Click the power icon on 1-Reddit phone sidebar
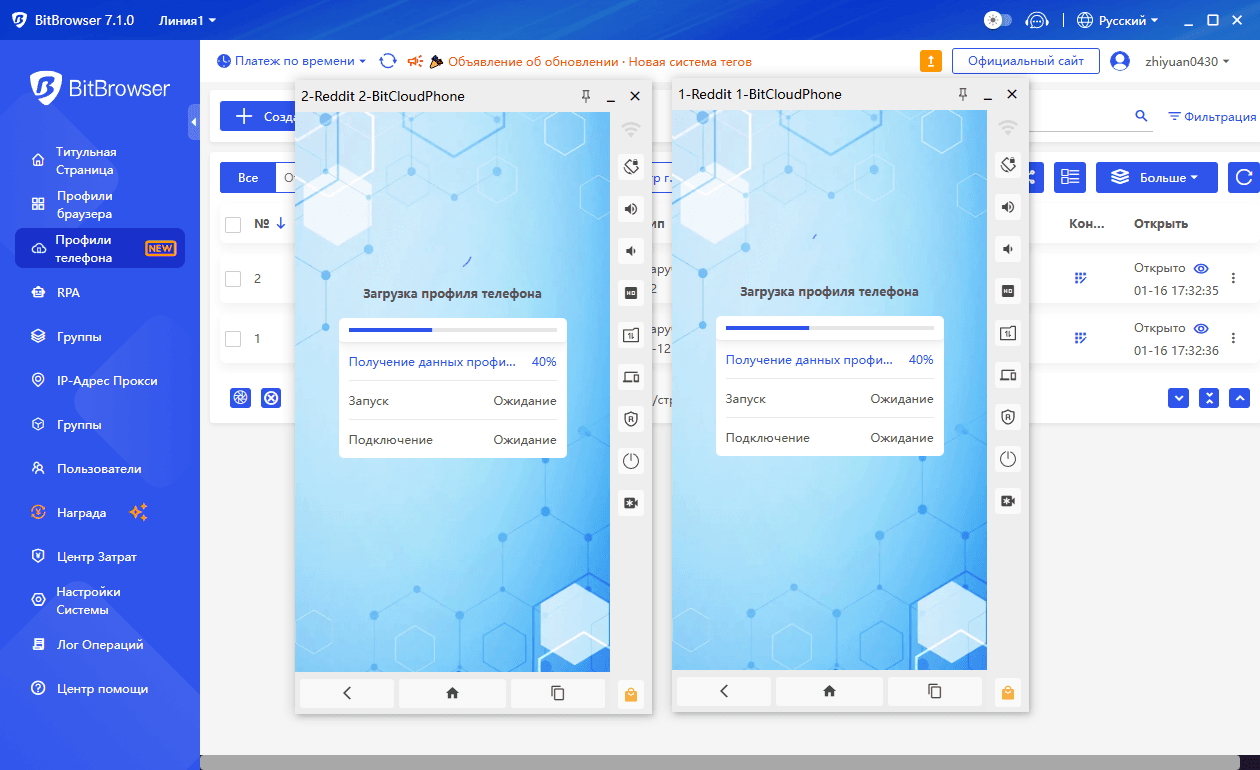This screenshot has height=770, width=1260. pos(1007,458)
